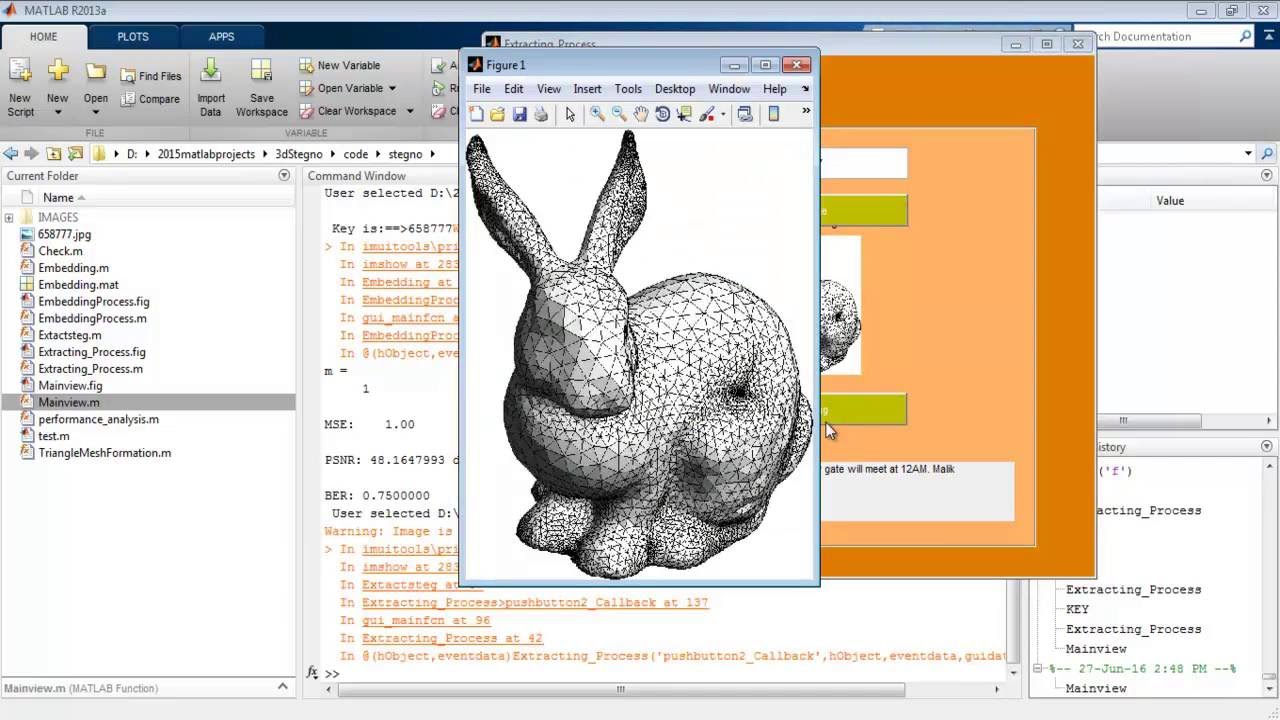Open Figure 1 File menu
1280x720 pixels.
point(482,89)
